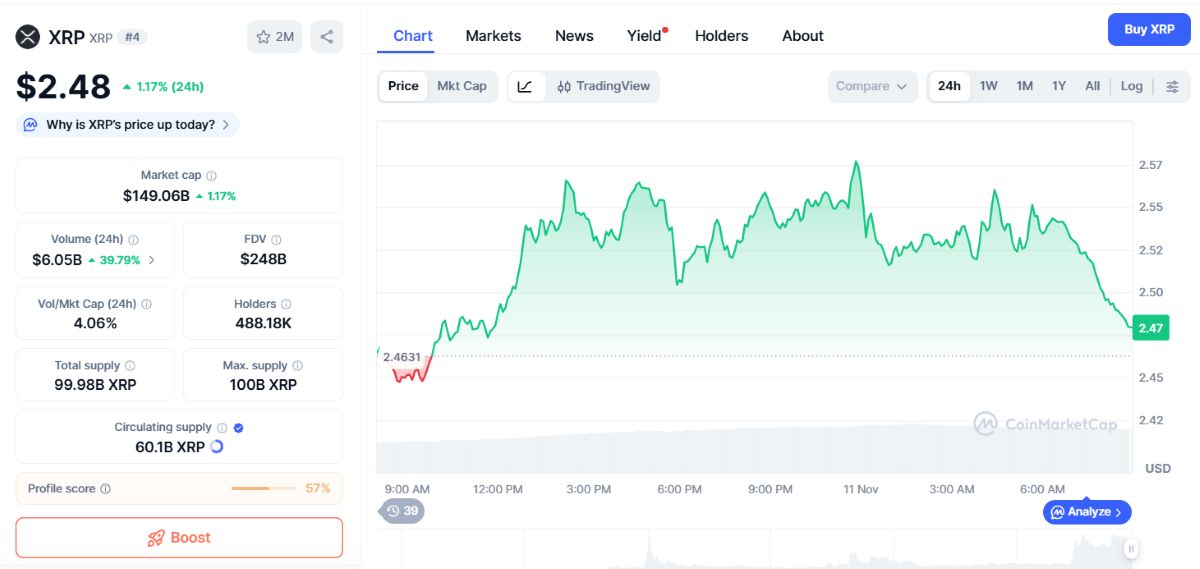Switch to TradingView candlestick view
This screenshot has width=1200, height=569.
[604, 86]
